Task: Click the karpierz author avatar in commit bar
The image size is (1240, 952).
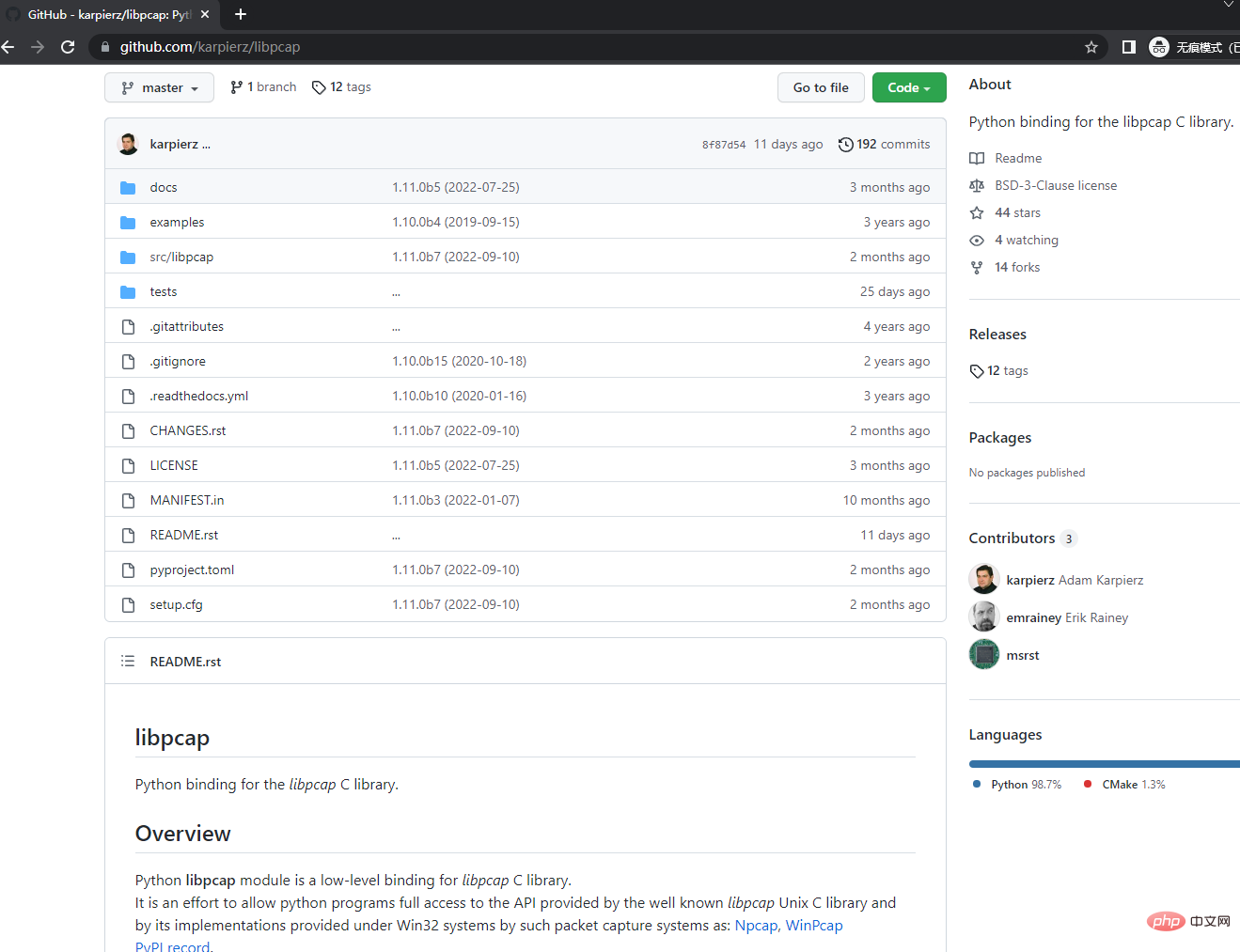Action: point(129,144)
